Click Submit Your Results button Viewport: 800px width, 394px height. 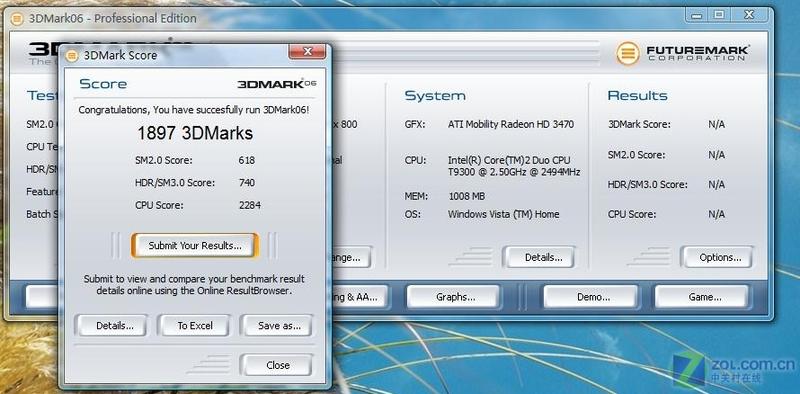pos(195,245)
